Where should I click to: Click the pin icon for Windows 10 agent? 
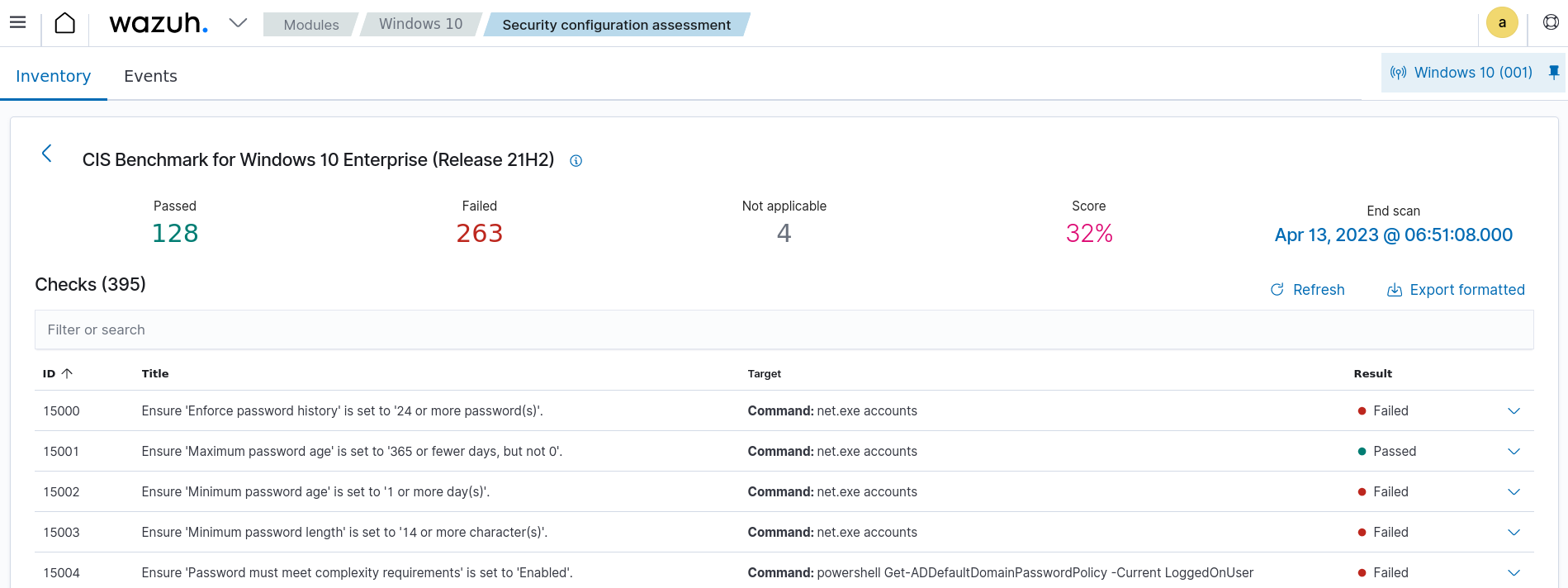tap(1553, 73)
